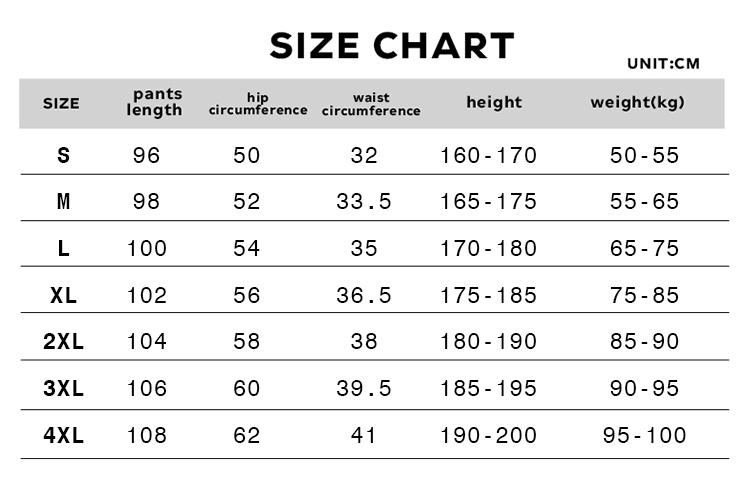Select the weight(kg) column header
Viewport: 750px width, 496px height.
point(637,102)
